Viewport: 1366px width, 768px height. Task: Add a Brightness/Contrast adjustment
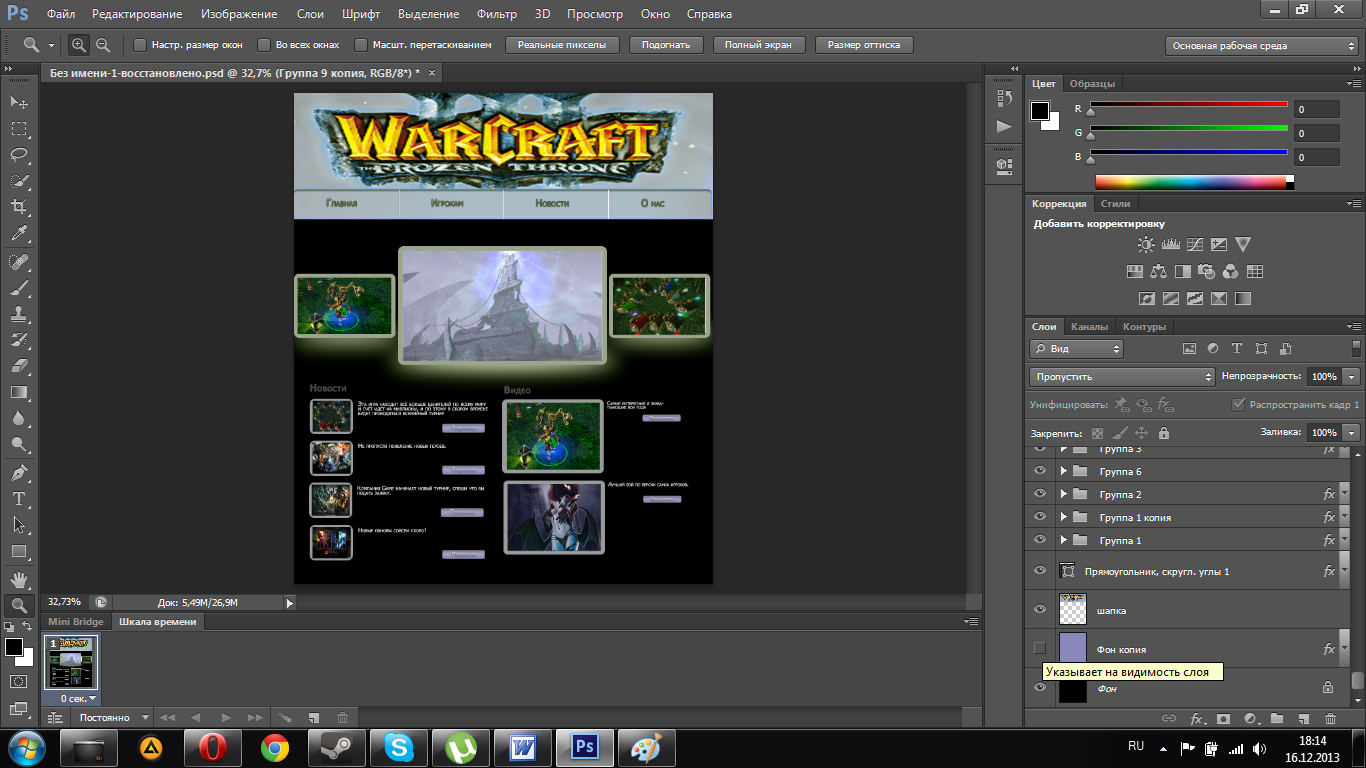1146,244
